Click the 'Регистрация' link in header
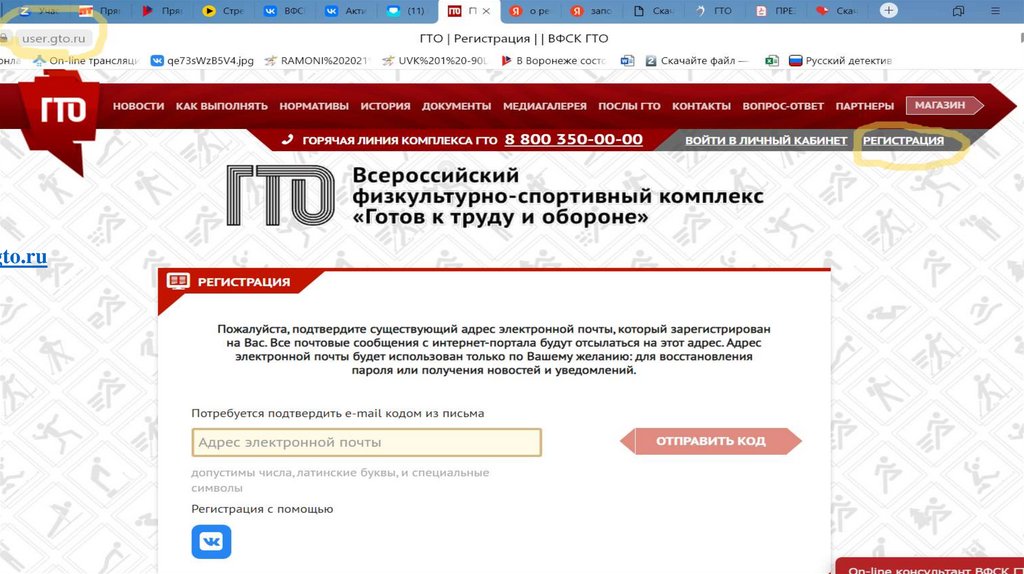 pos(903,140)
